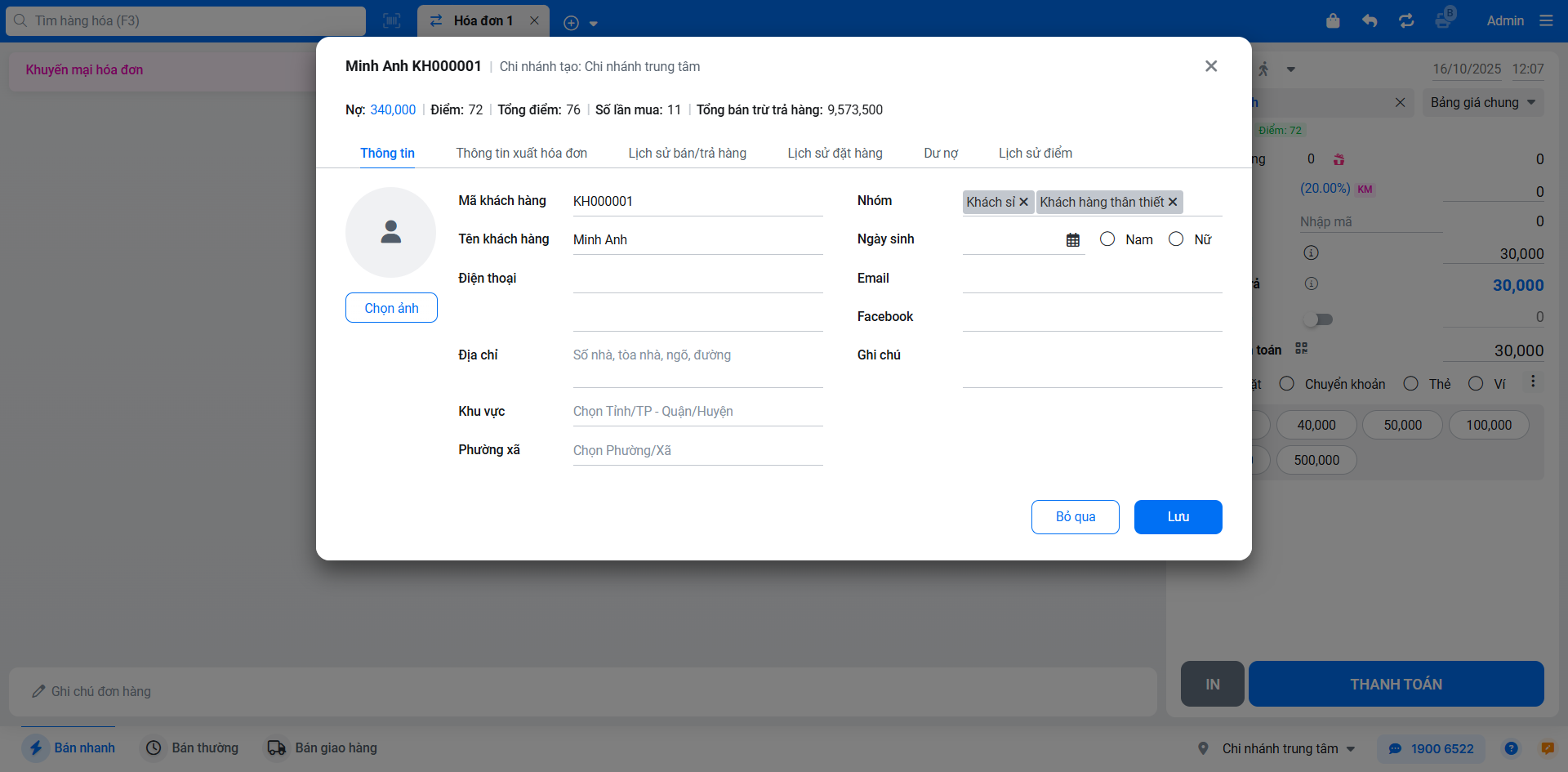Remove the Khách hàng thân thiết tag
Viewport: 1568px width, 772px height.
[1173, 202]
